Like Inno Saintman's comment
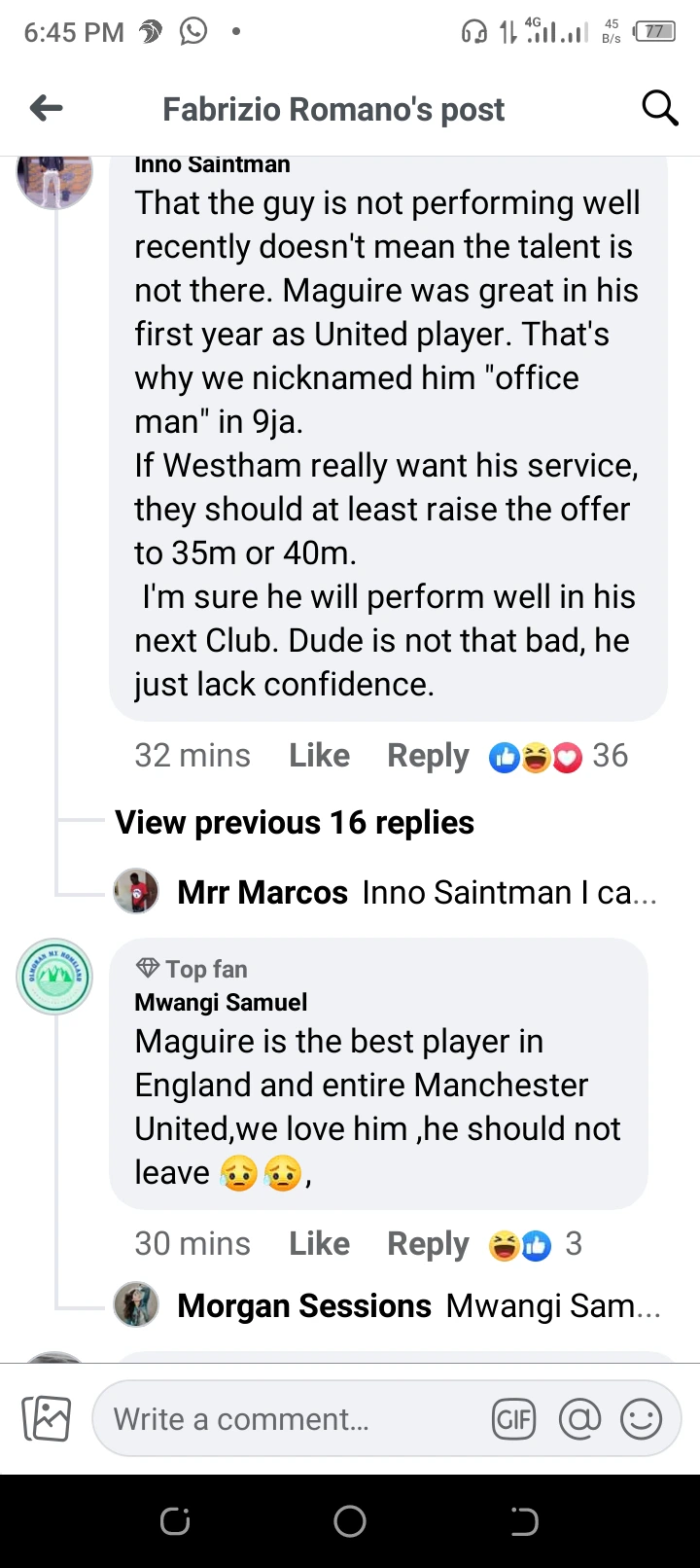The height and width of the screenshot is (1568, 700). click(319, 756)
